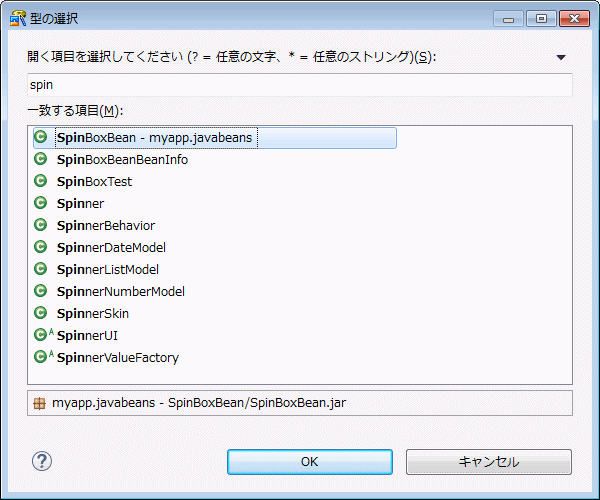Select the SpinnerUI type
The image size is (600, 500).
point(87,336)
